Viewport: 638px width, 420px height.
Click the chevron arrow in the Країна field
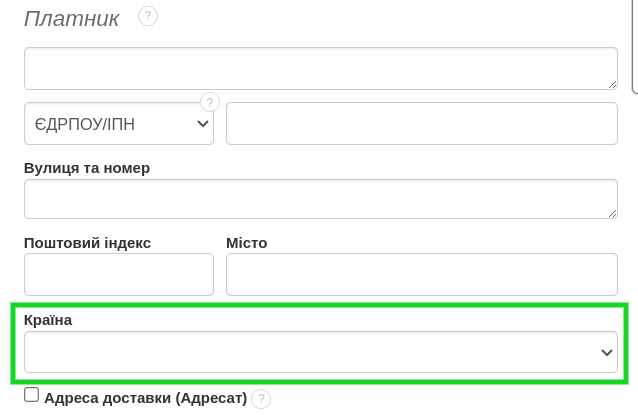pyautogui.click(x=606, y=353)
